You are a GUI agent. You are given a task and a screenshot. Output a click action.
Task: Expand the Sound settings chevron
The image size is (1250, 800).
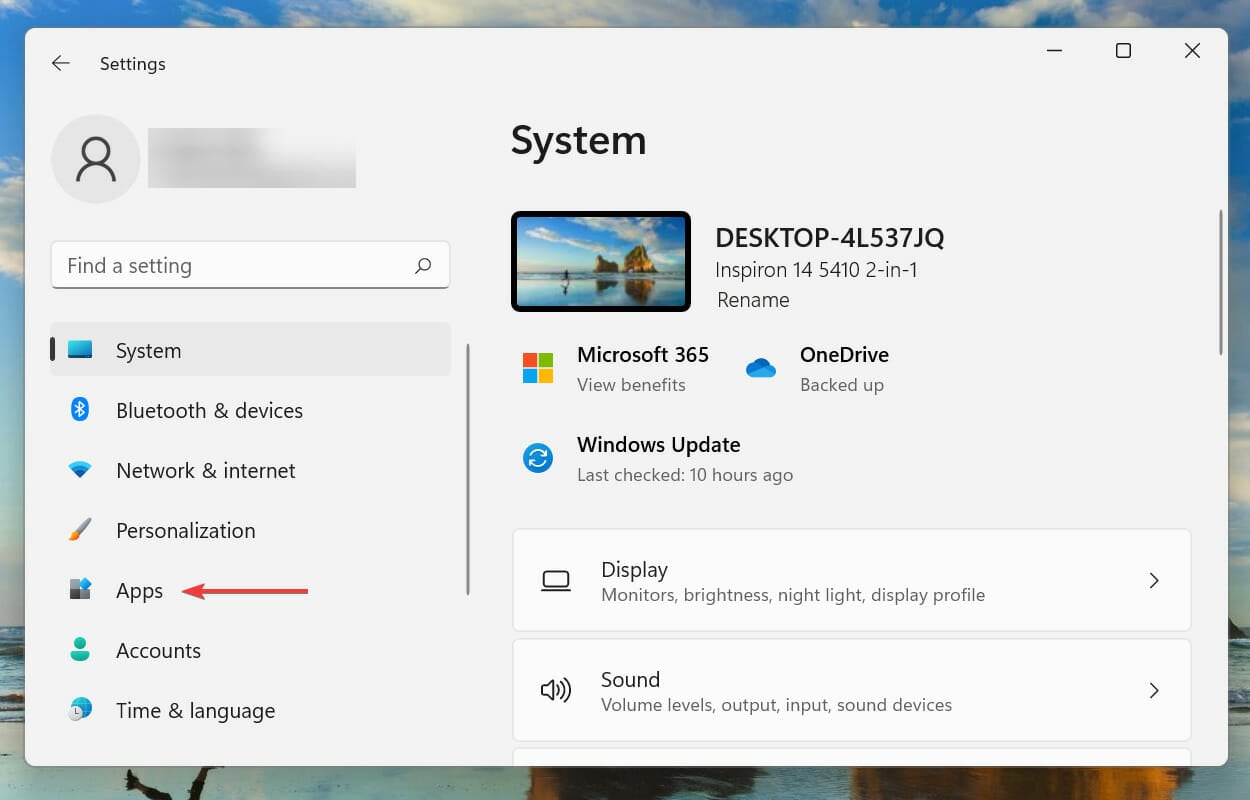pyautogui.click(x=1154, y=690)
